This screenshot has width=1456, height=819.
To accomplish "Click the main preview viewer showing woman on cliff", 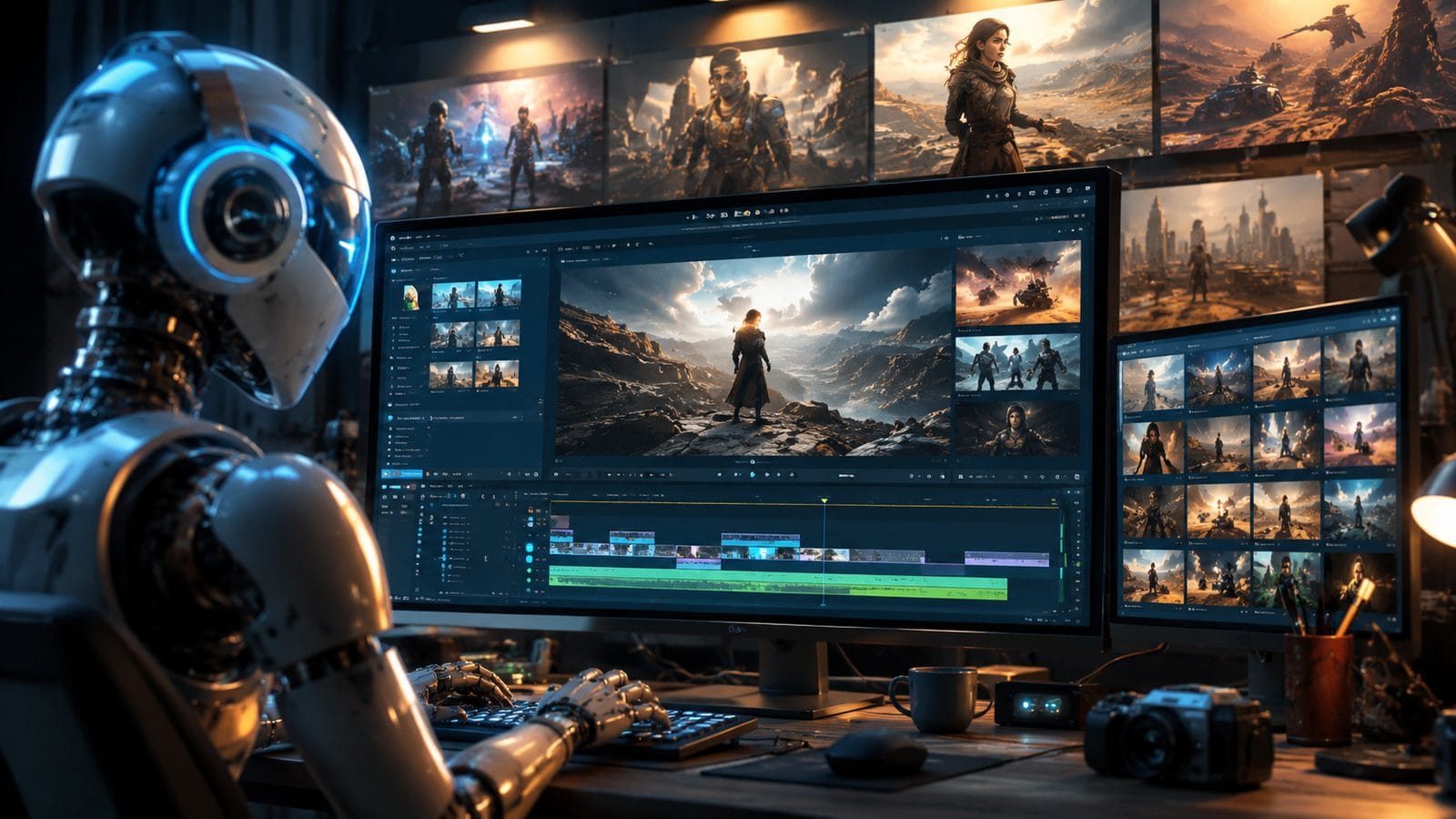I will click(x=753, y=354).
